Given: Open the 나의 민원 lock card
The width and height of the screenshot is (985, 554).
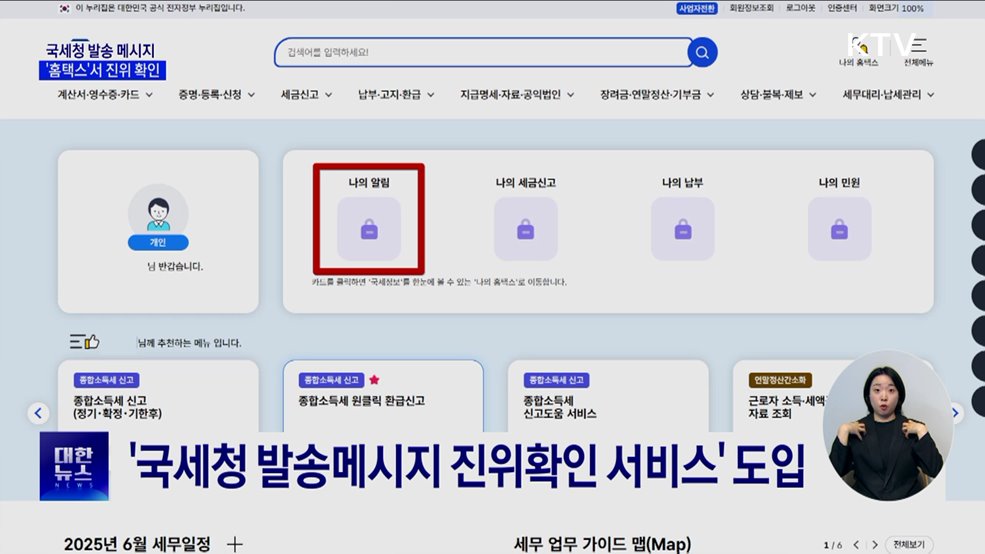Looking at the screenshot, I should pyautogui.click(x=839, y=229).
